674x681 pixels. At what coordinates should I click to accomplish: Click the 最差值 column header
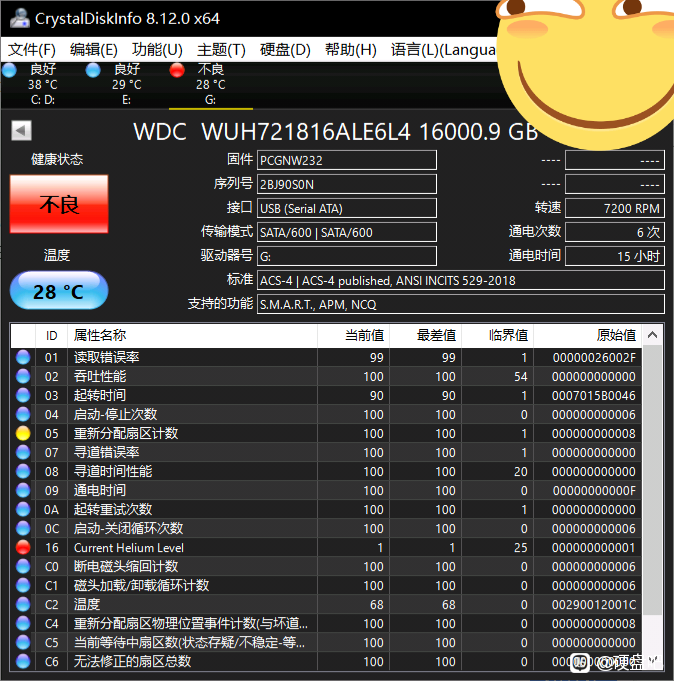(426, 335)
